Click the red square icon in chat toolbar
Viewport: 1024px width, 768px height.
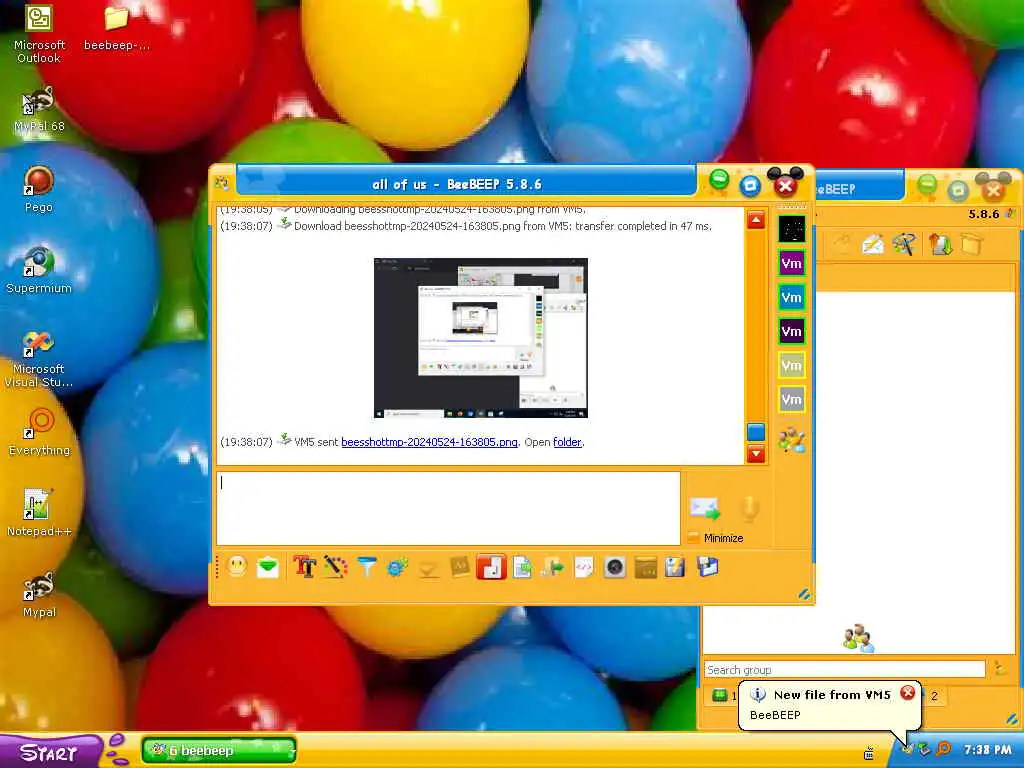491,567
